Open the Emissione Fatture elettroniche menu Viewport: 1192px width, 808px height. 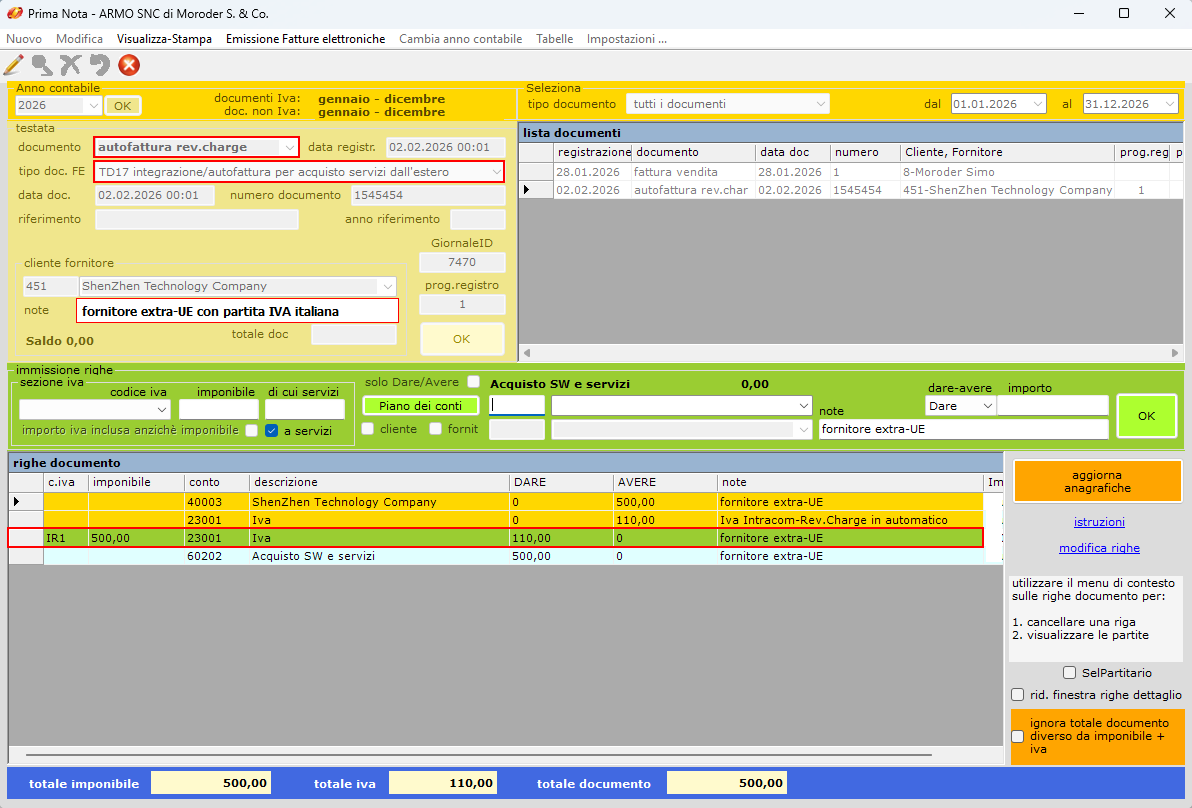click(305, 39)
